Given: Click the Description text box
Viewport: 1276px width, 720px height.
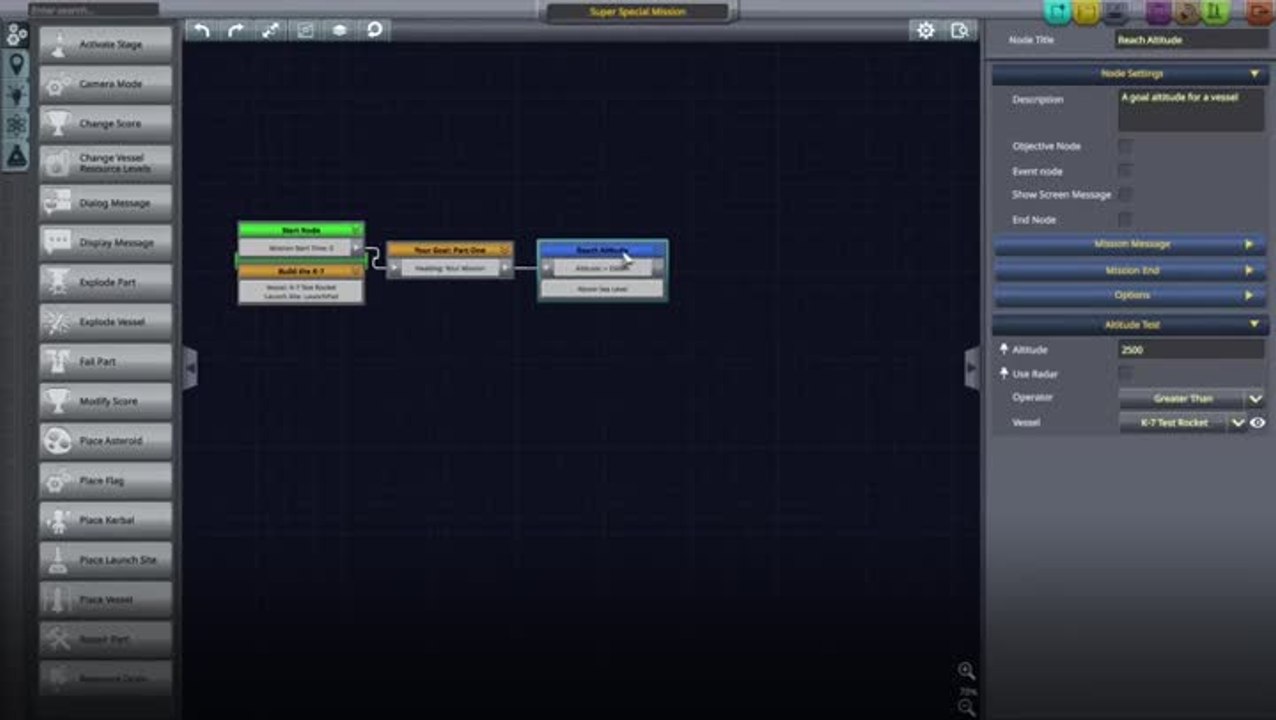Looking at the screenshot, I should tap(1191, 110).
